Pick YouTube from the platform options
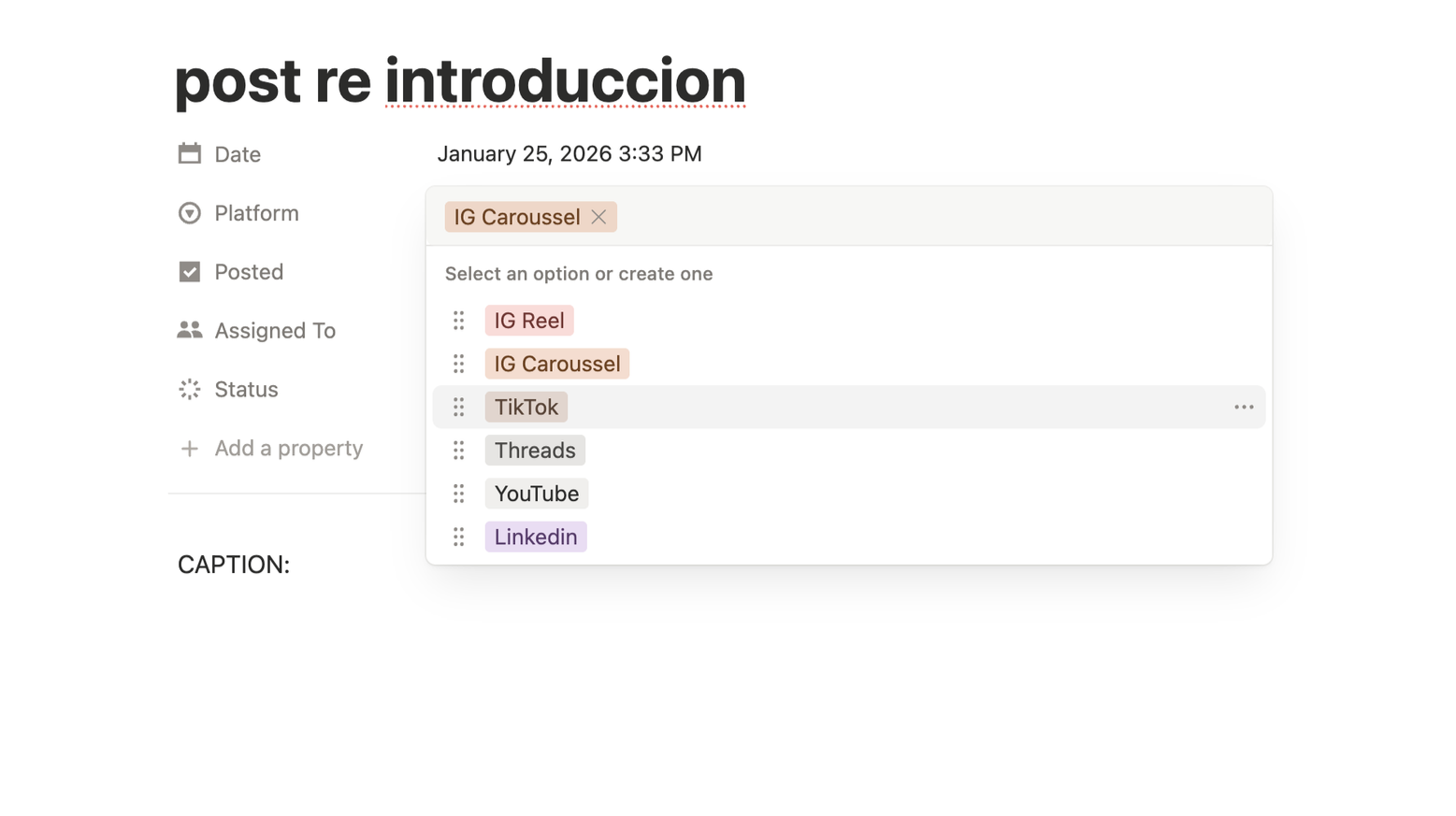The image size is (1456, 816). pos(536,494)
